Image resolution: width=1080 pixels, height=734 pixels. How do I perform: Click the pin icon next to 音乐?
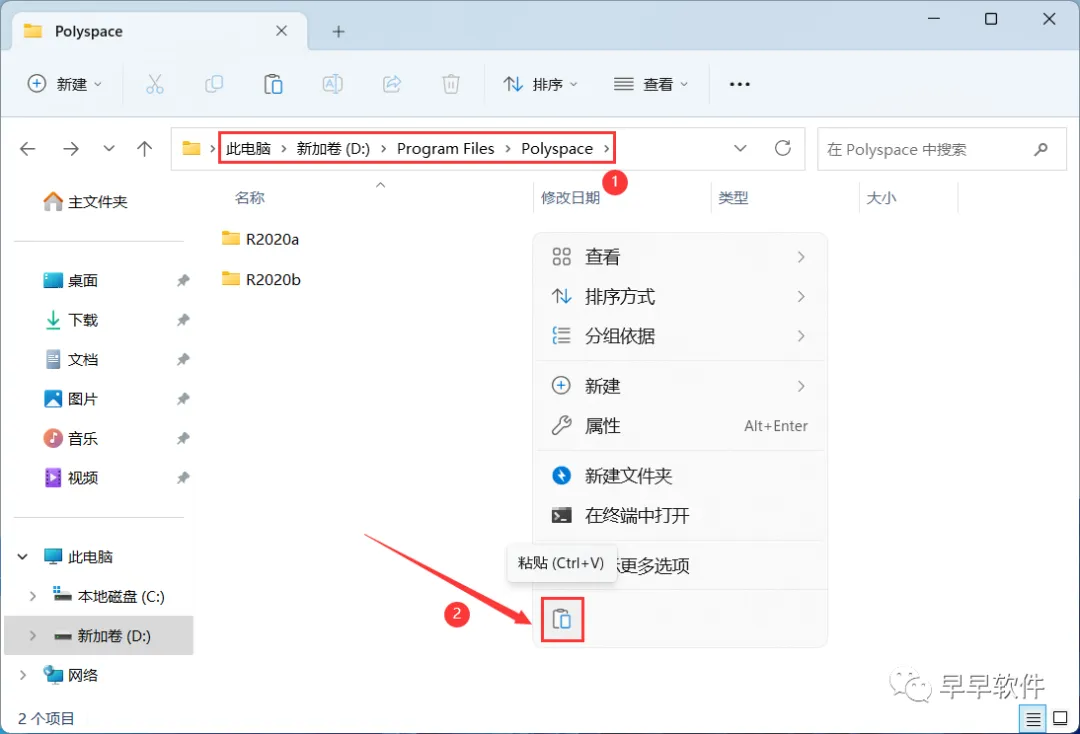pyautogui.click(x=183, y=439)
